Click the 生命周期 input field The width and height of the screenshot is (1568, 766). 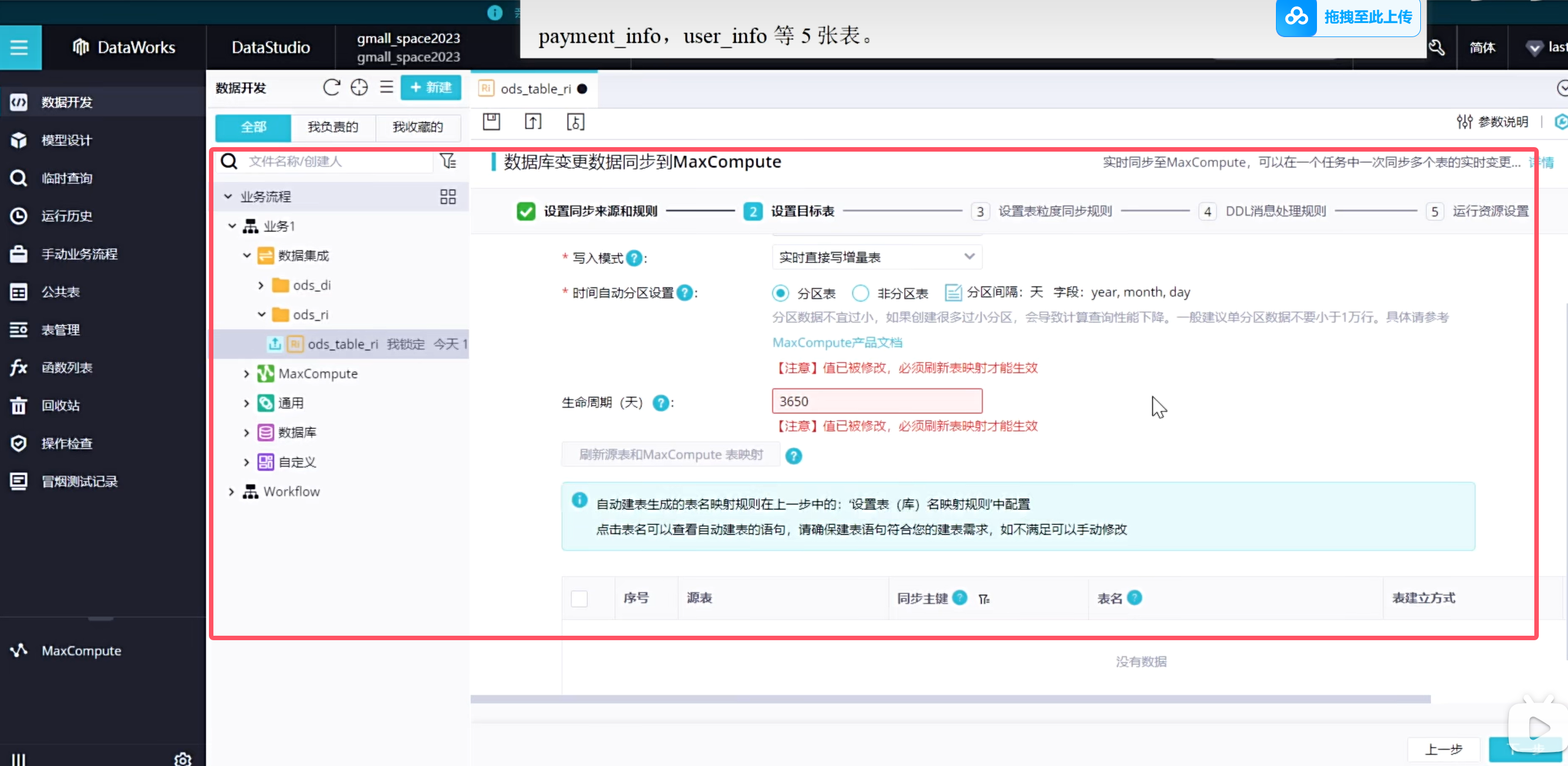[877, 402]
